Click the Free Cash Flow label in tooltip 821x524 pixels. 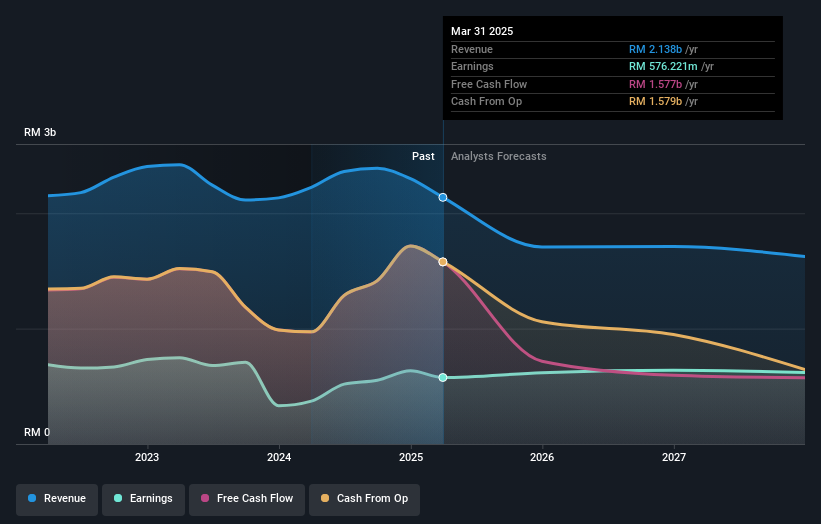point(489,84)
